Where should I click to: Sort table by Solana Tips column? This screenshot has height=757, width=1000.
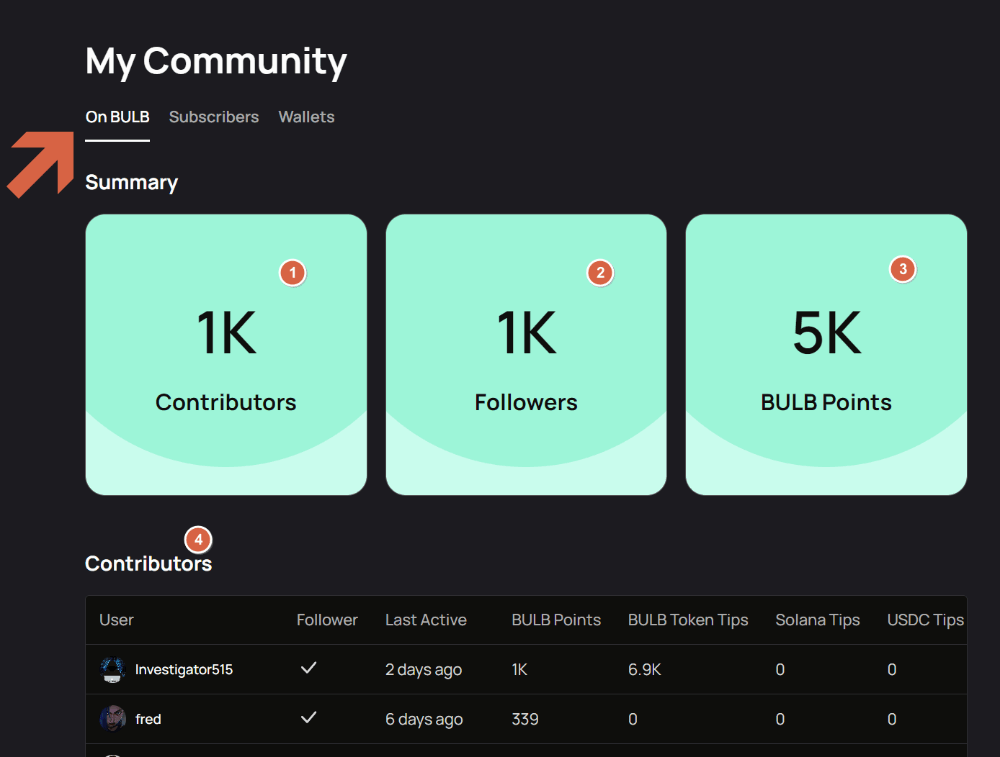818,620
